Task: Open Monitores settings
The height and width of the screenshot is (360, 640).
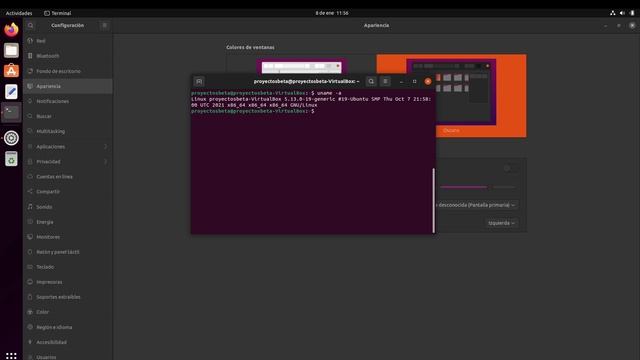Action: click(68, 237)
